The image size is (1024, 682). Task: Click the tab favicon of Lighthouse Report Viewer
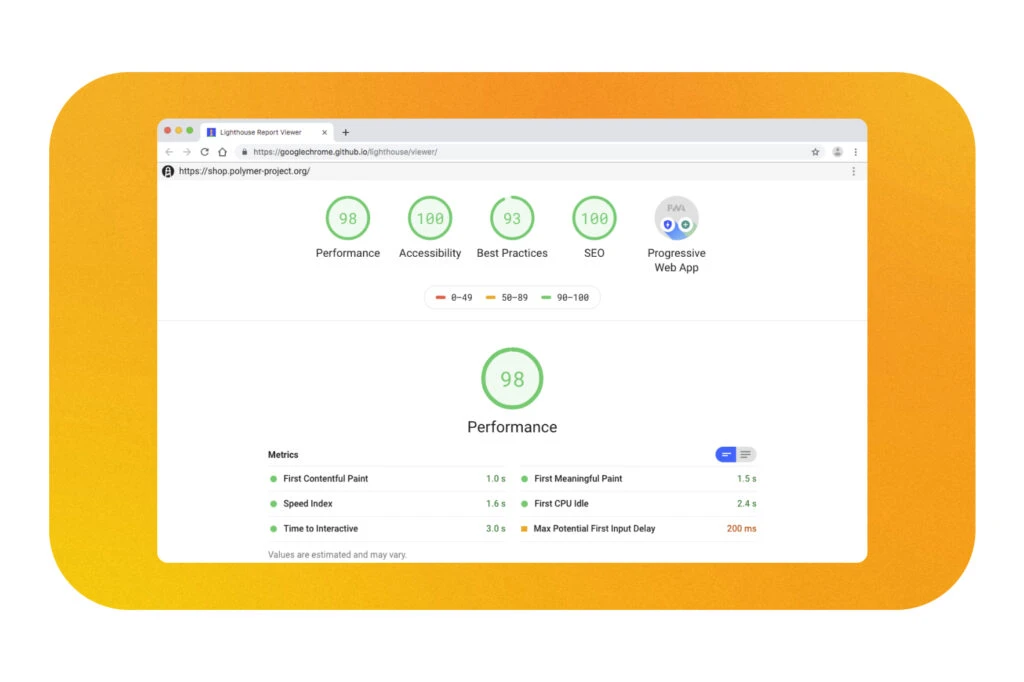pos(211,132)
